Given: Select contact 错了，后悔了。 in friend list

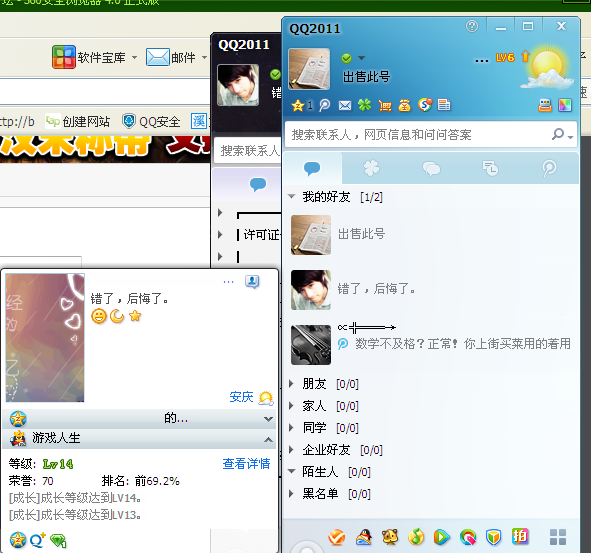Looking at the screenshot, I should (x=431, y=290).
